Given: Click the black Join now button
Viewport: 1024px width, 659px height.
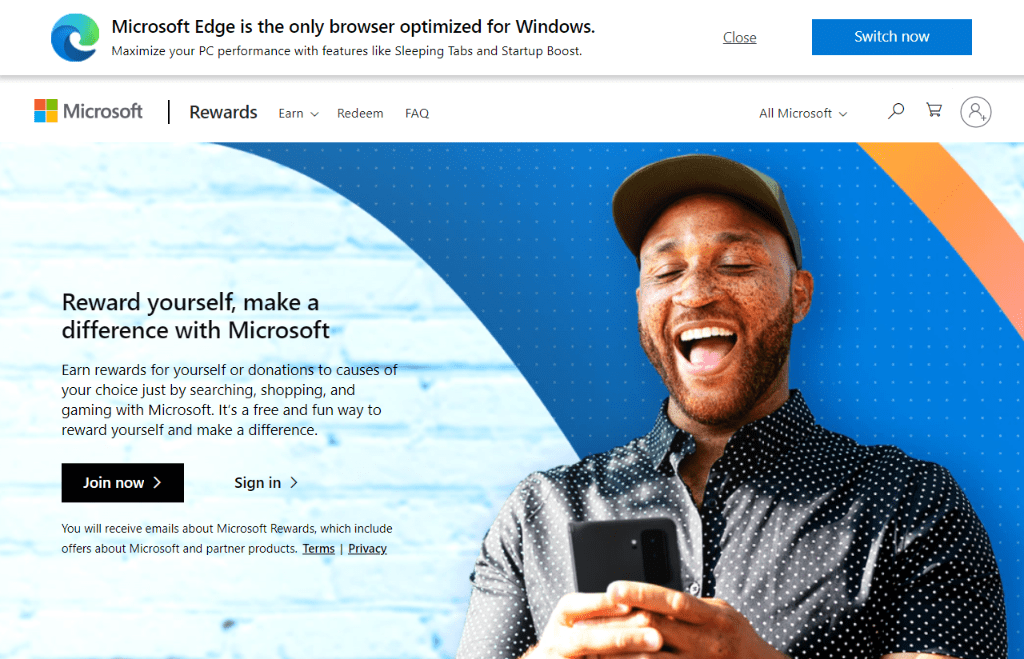Looking at the screenshot, I should 123,483.
